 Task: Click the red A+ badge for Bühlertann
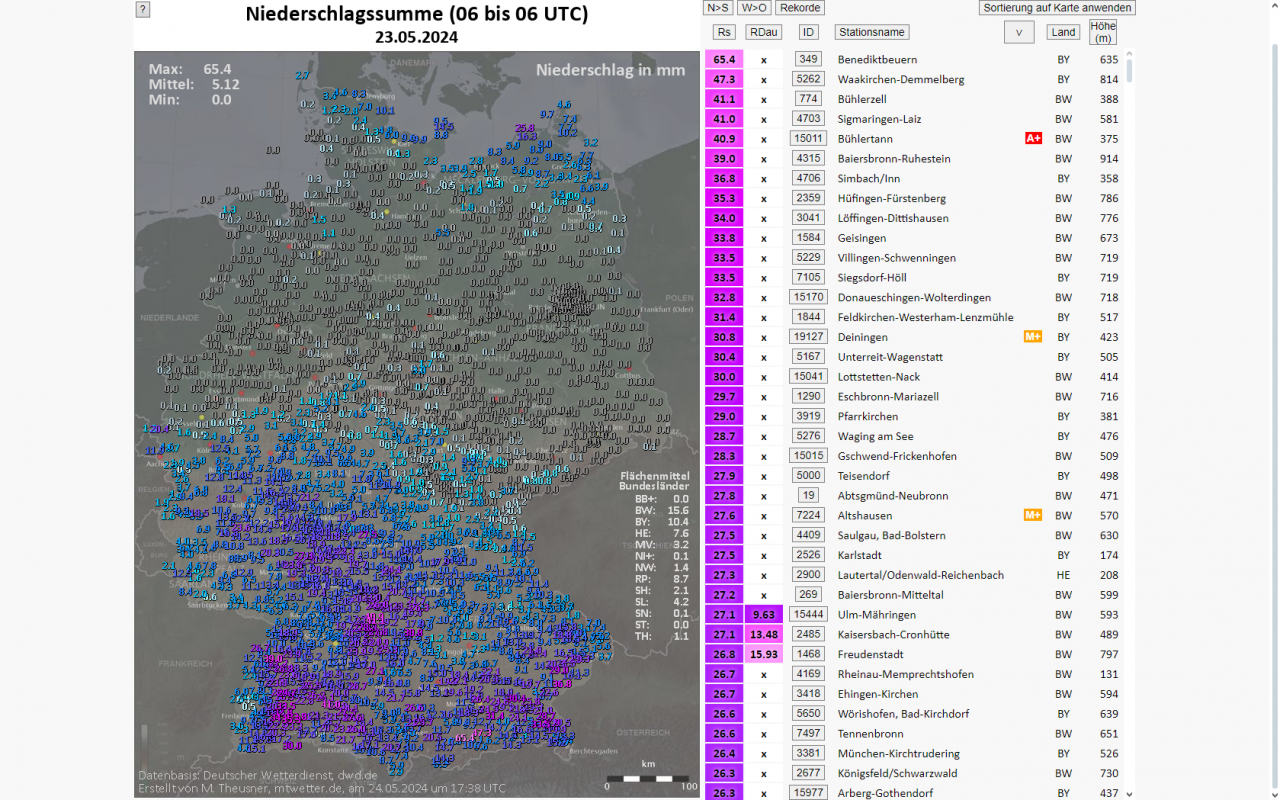(1033, 139)
